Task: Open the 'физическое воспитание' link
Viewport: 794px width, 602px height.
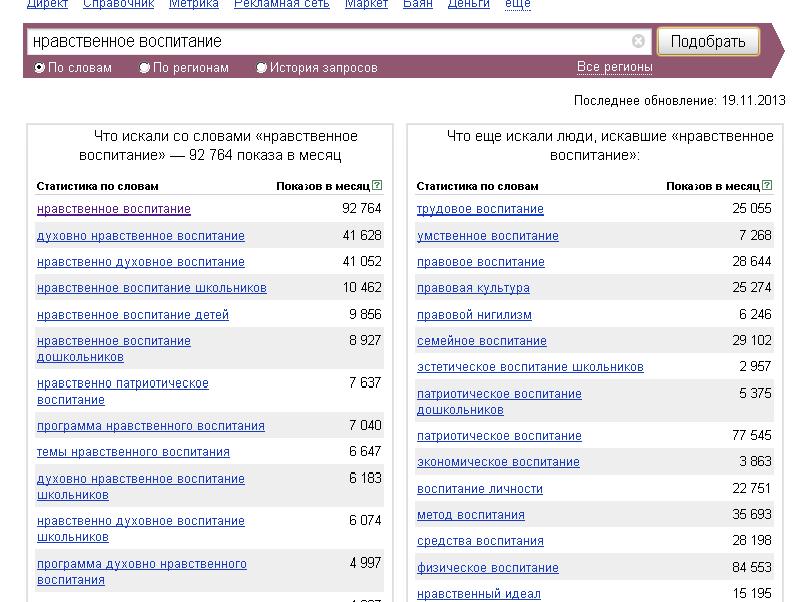Action: pos(488,568)
